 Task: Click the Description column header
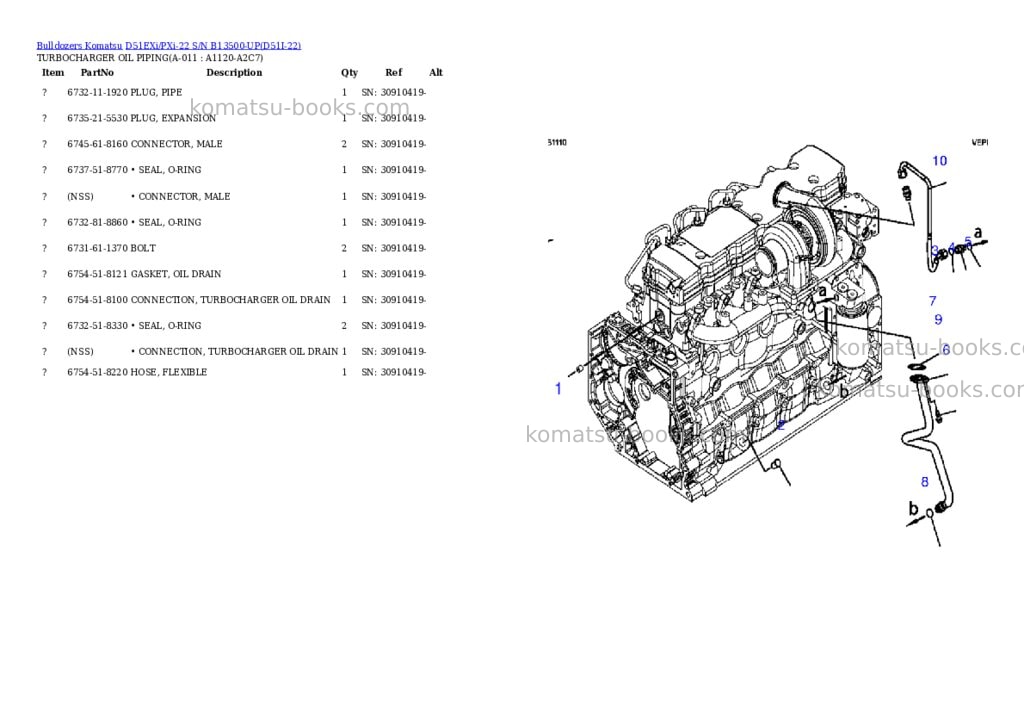(x=234, y=72)
